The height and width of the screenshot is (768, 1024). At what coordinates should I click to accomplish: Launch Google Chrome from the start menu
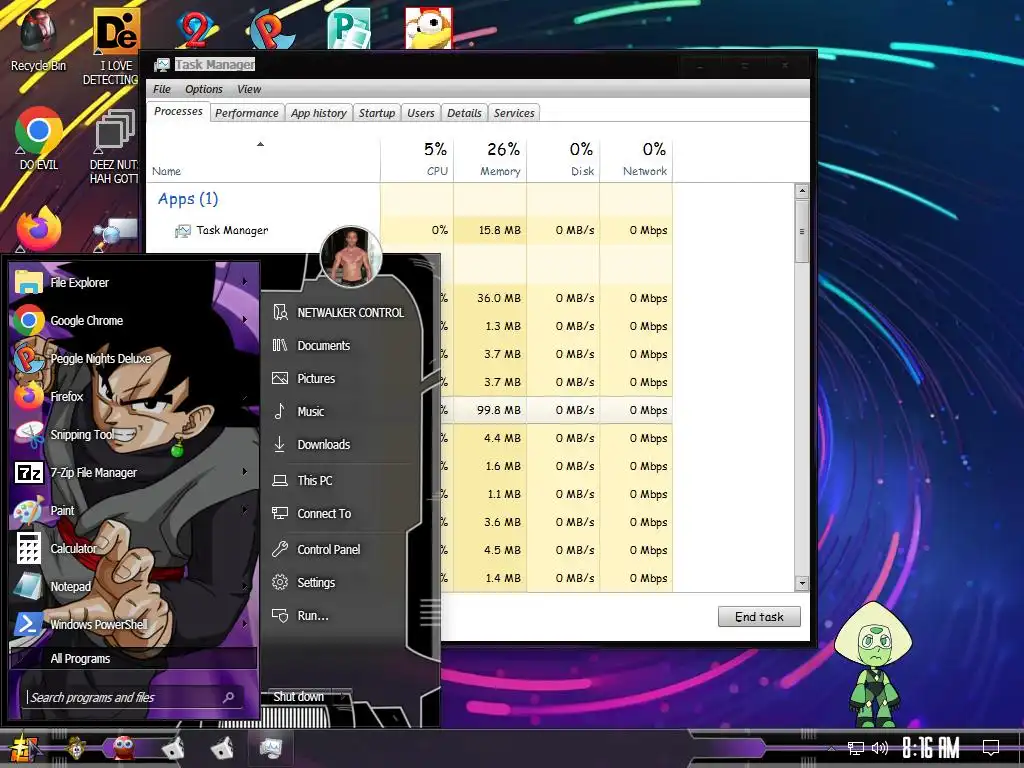point(134,320)
